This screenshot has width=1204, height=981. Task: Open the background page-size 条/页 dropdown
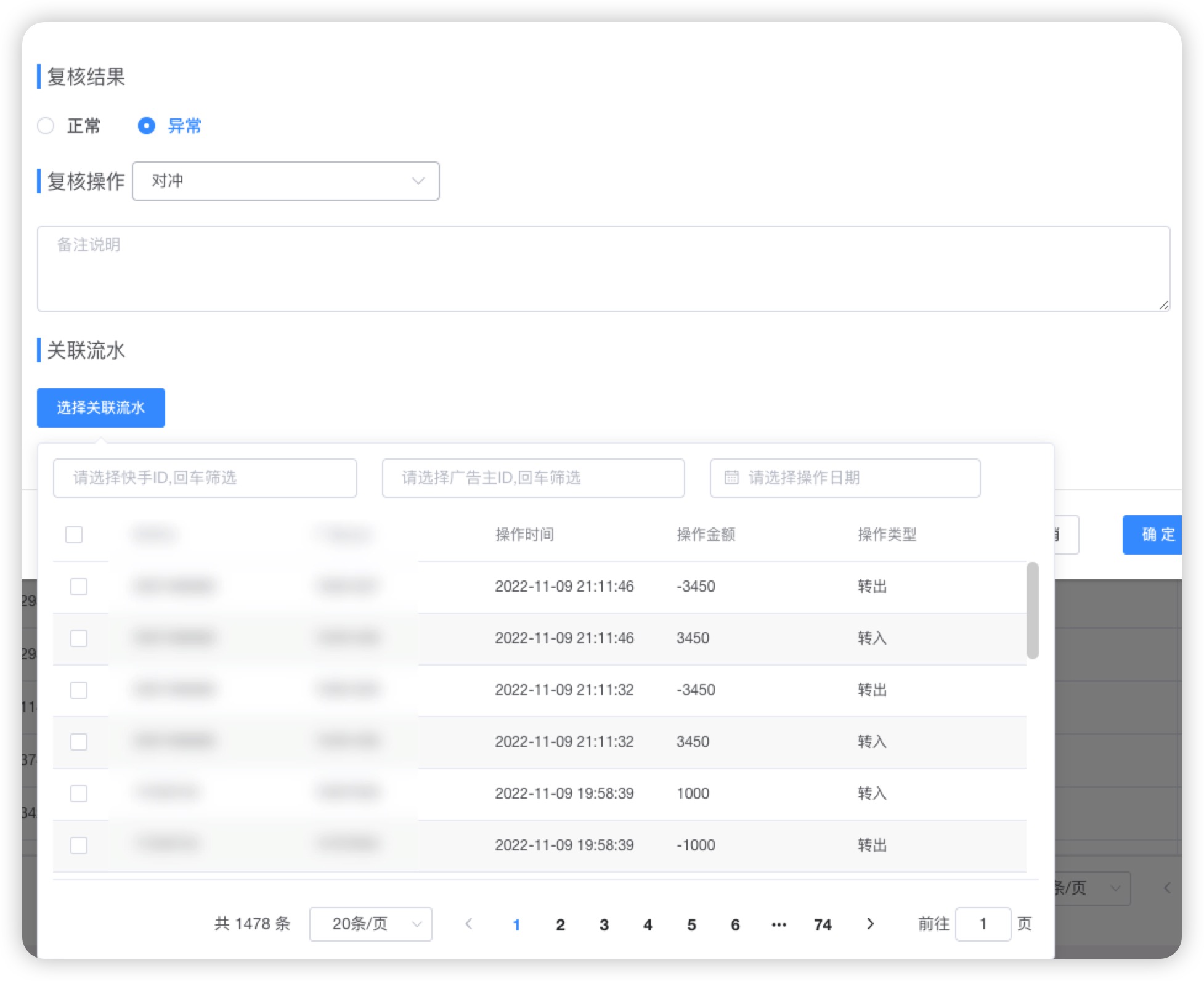coord(1092,888)
